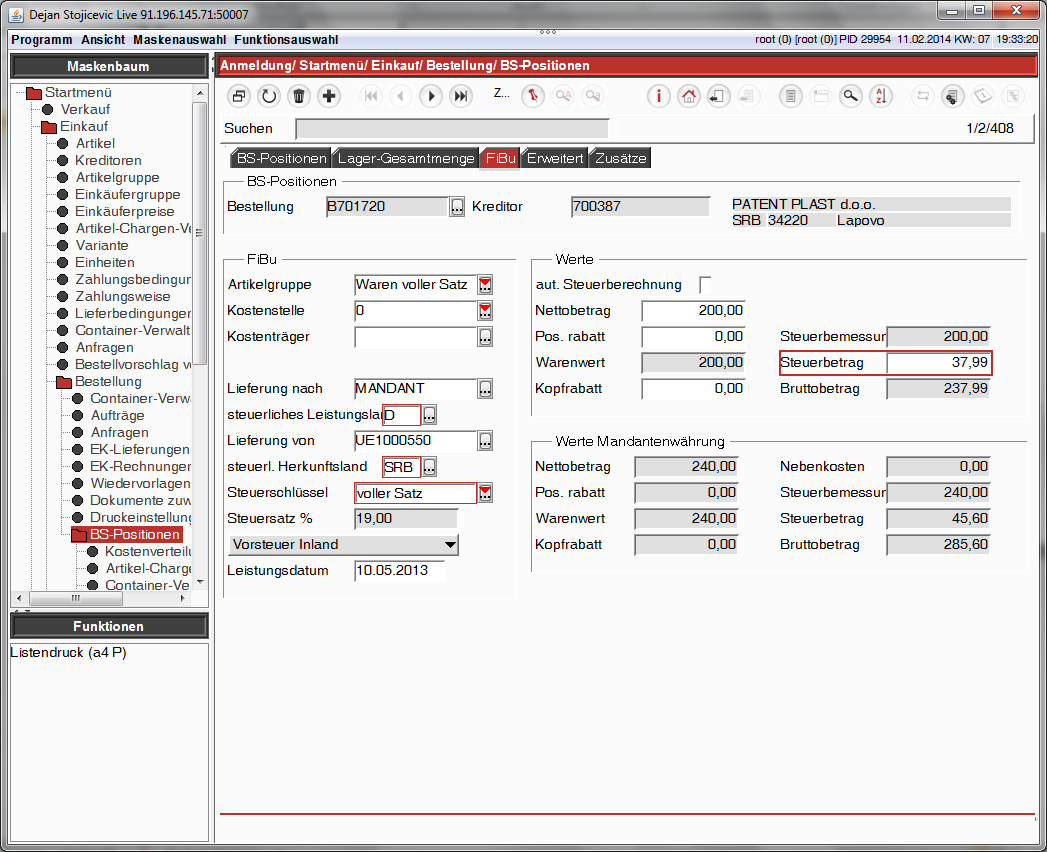
Task: Click the A-Z sort icon
Action: coord(880,96)
